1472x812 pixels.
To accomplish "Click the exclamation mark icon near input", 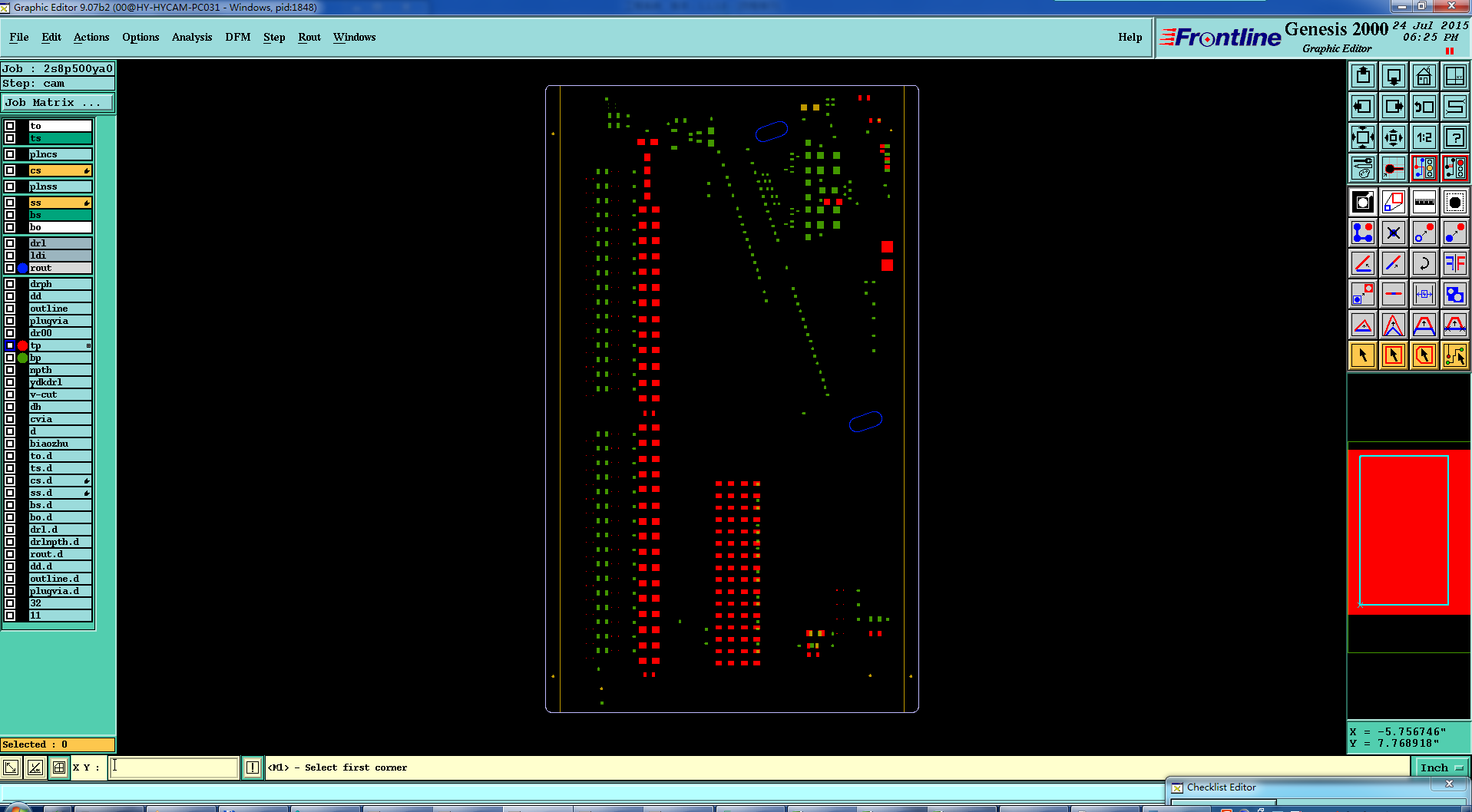I will pos(253,767).
